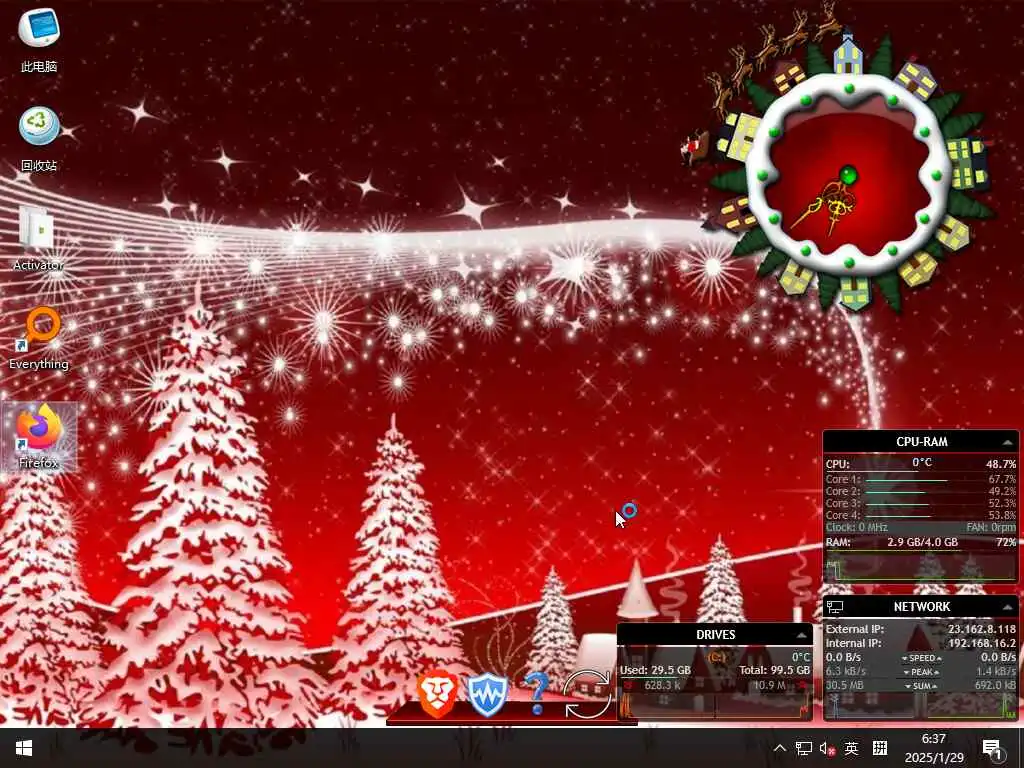Switch the 英 input language indicator
Screen dimensions: 1024x768
852,748
